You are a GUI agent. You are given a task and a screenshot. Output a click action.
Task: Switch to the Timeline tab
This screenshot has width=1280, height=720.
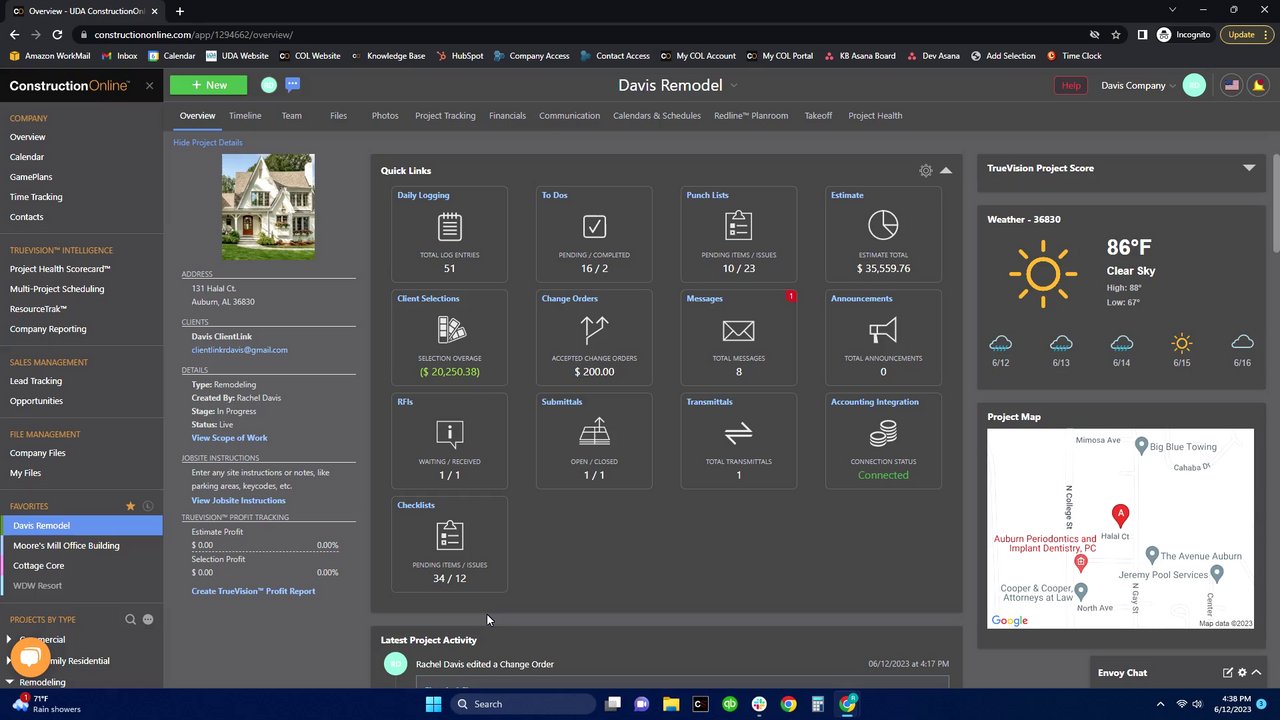point(245,116)
